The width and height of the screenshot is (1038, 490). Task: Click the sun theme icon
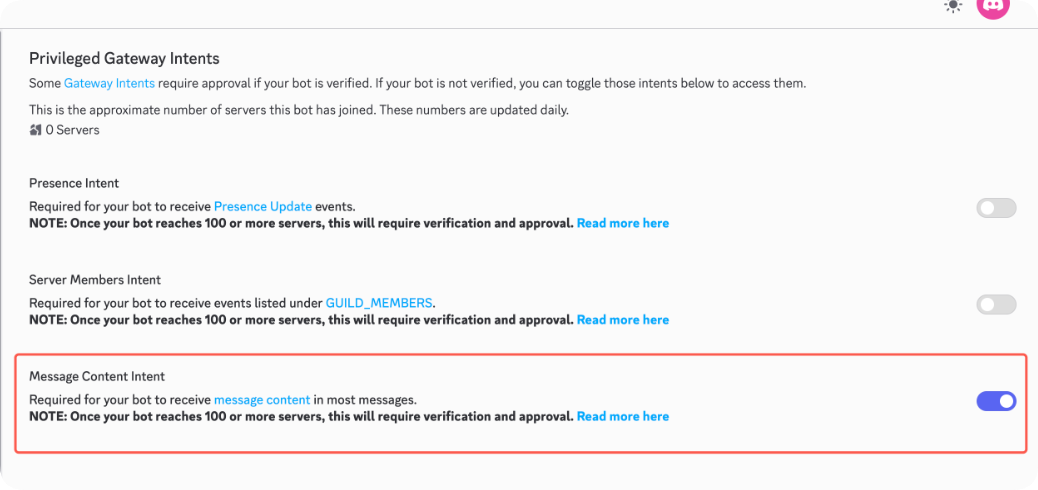pos(953,6)
